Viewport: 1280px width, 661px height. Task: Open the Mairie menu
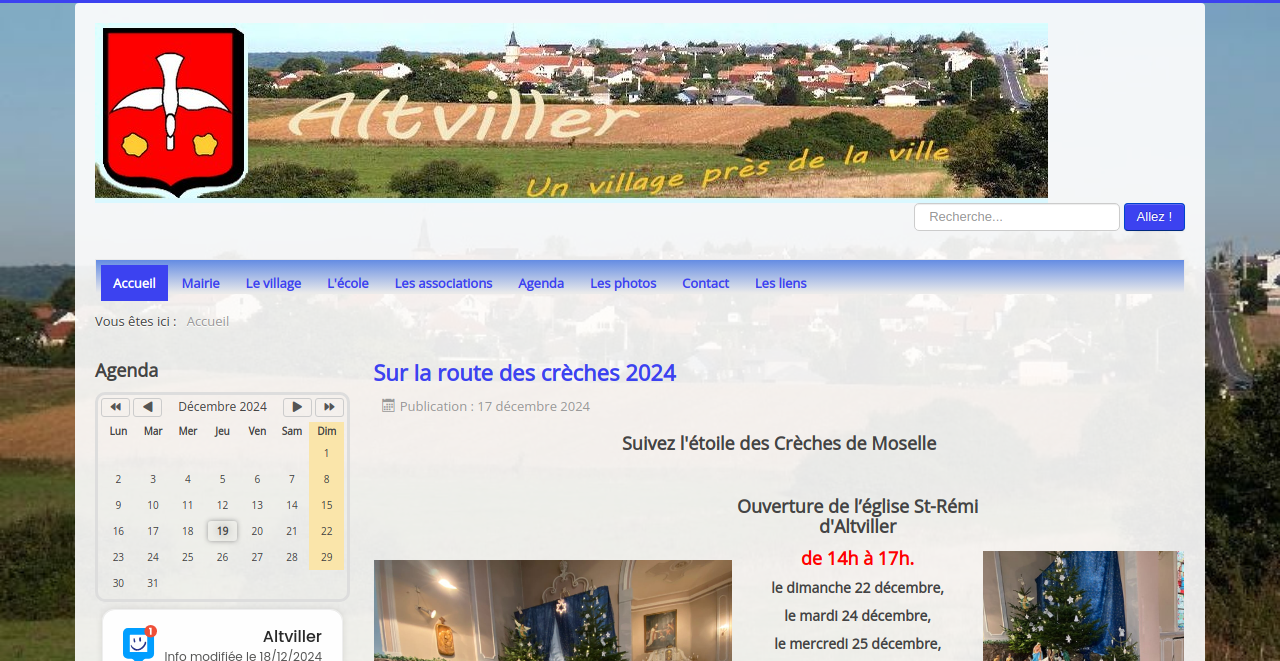[x=201, y=283]
